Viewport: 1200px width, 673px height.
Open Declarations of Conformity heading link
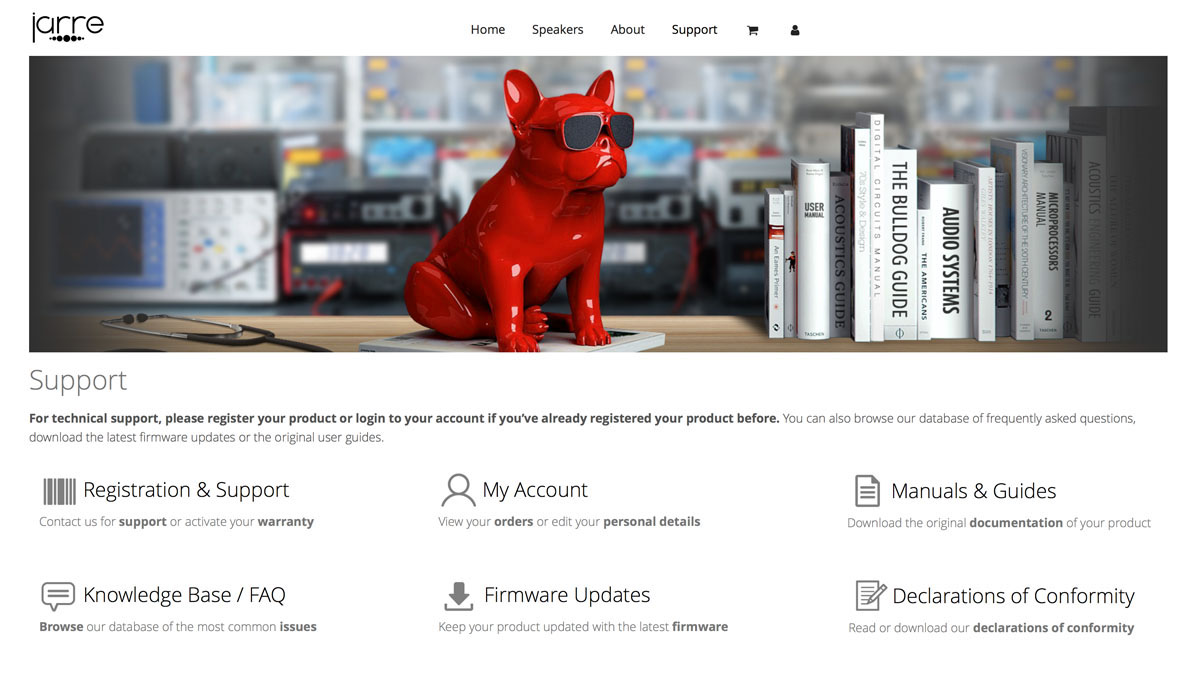point(1013,596)
